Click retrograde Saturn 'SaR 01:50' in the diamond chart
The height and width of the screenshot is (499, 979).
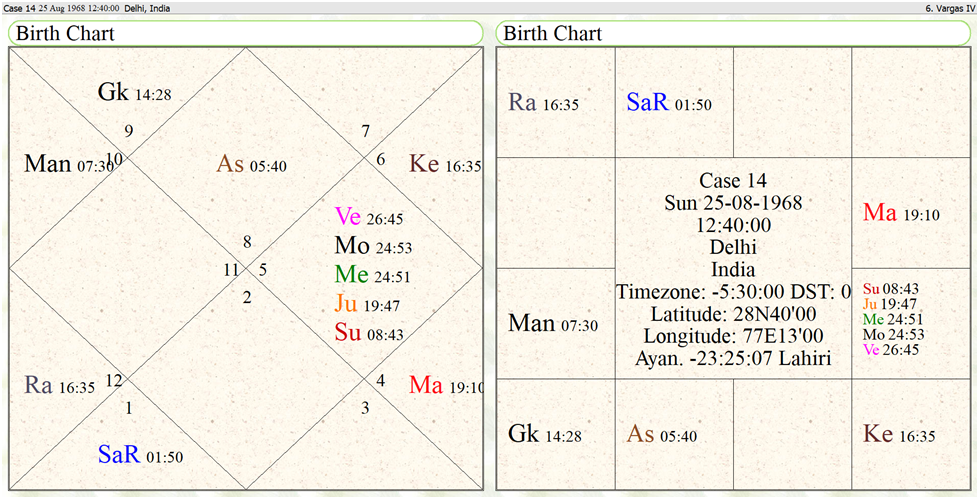tap(140, 455)
